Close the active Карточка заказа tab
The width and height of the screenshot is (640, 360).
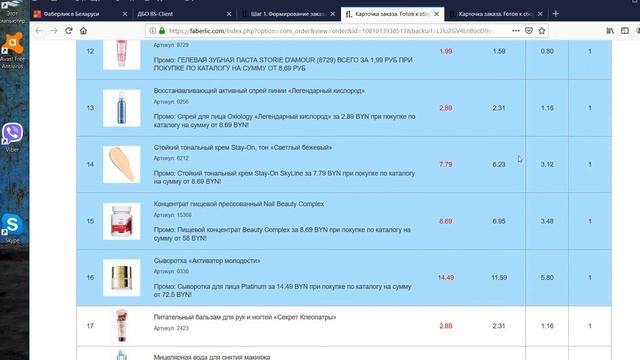pyautogui.click(x=436, y=14)
